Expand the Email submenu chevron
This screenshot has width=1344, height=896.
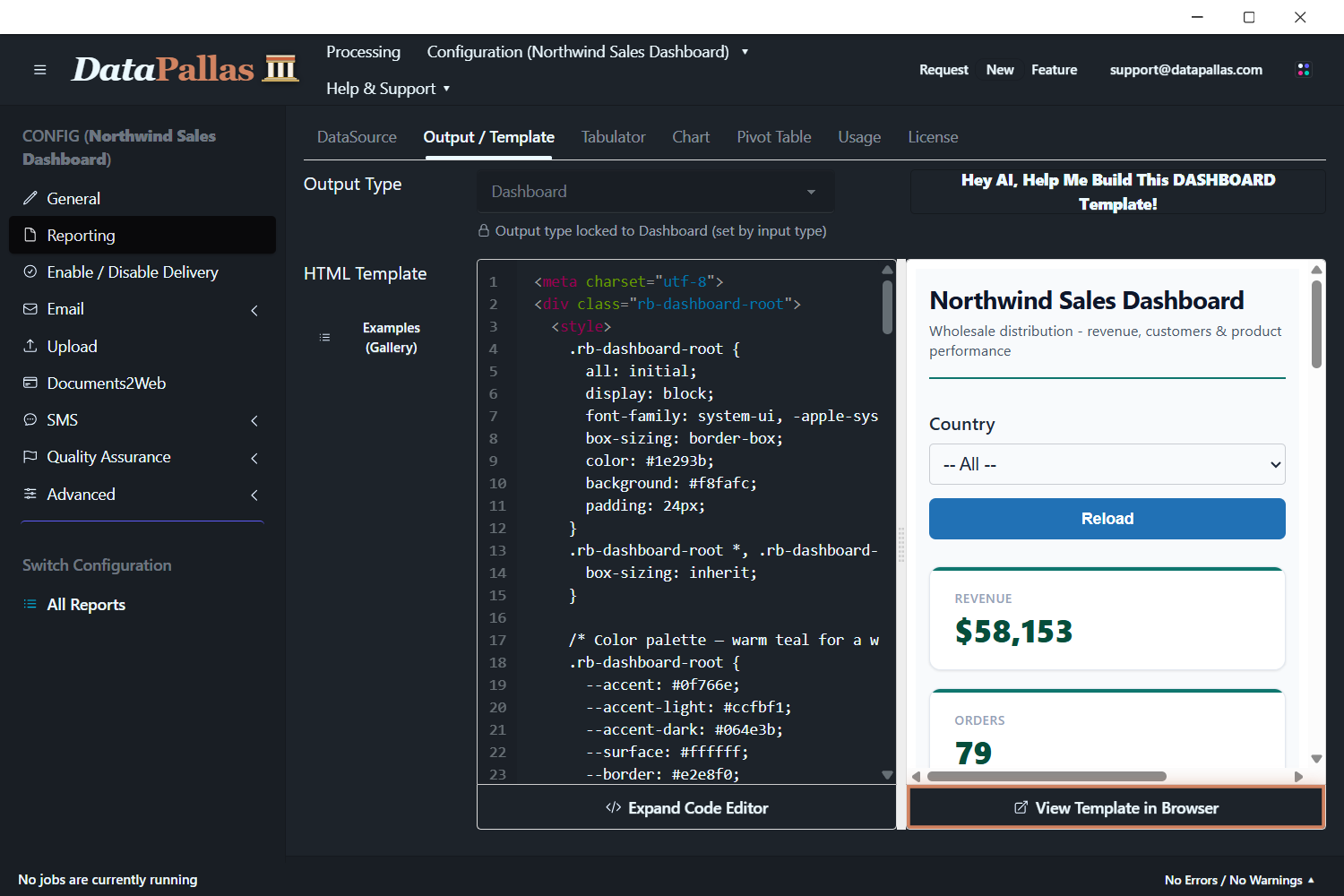[254, 310]
